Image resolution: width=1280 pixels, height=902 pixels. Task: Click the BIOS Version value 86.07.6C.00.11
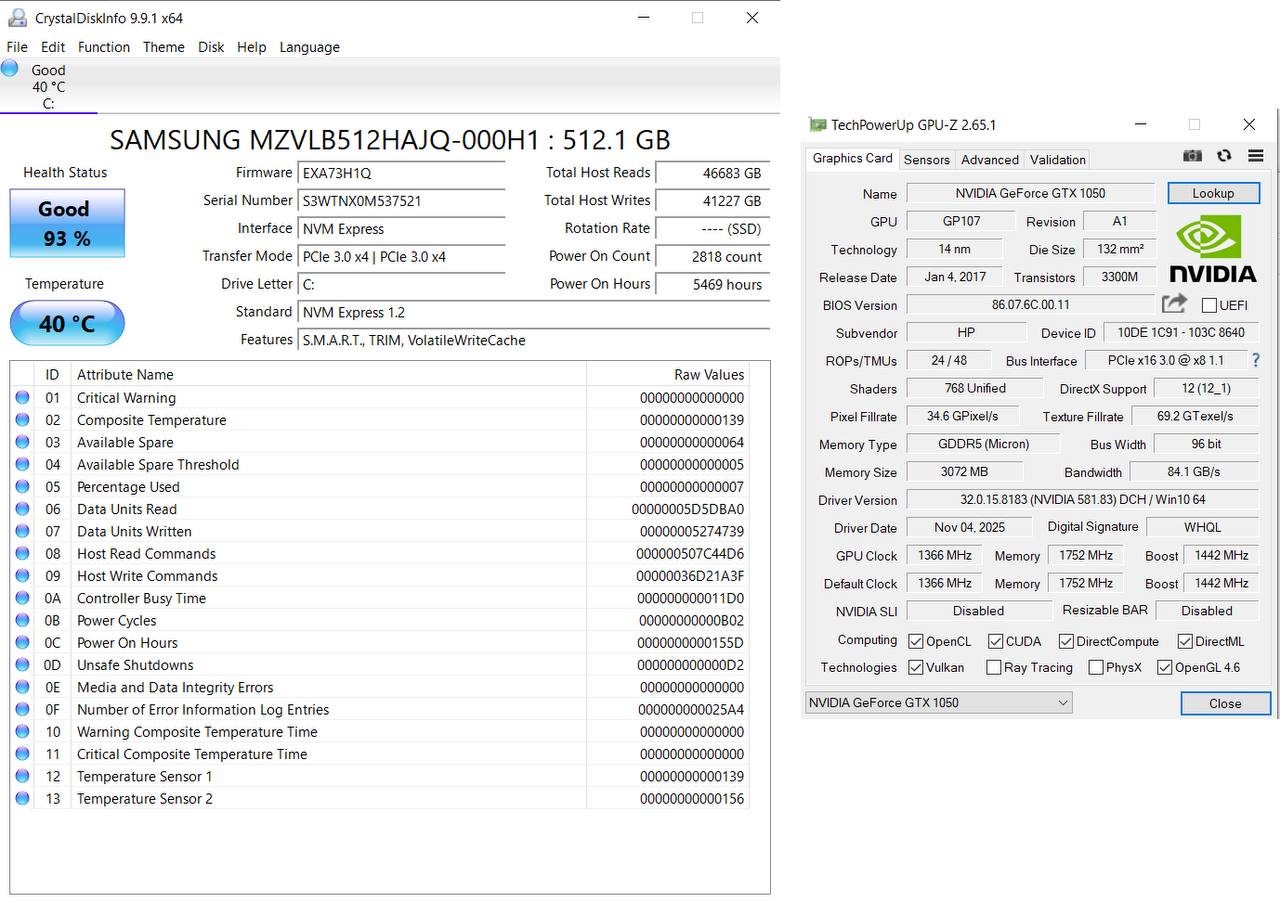pyautogui.click(x=1031, y=304)
